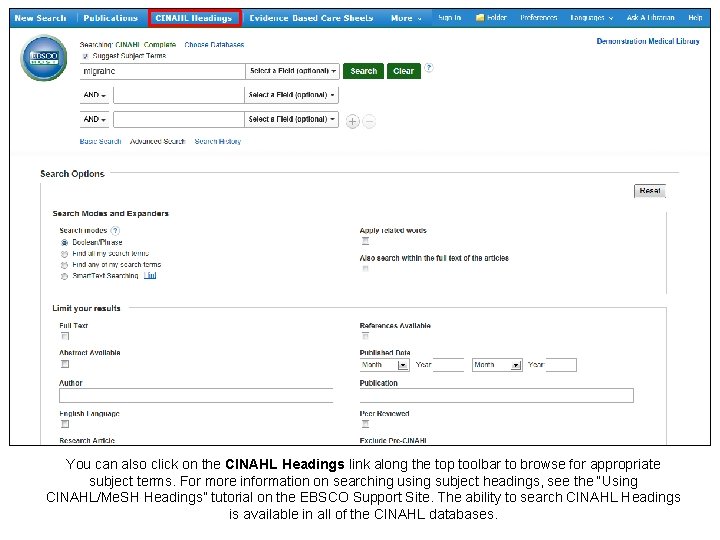Check Abstract Available limiter
Image resolution: width=720 pixels, height=540 pixels.
coord(65,364)
